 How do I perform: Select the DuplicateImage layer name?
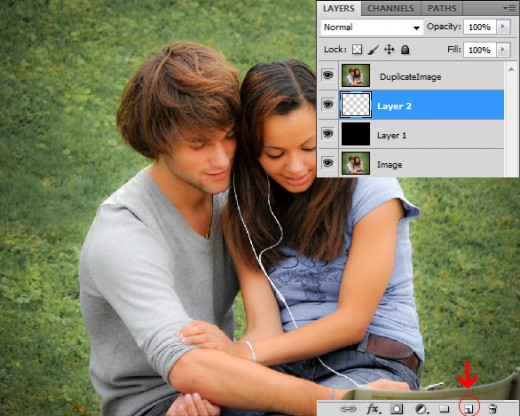click(410, 77)
